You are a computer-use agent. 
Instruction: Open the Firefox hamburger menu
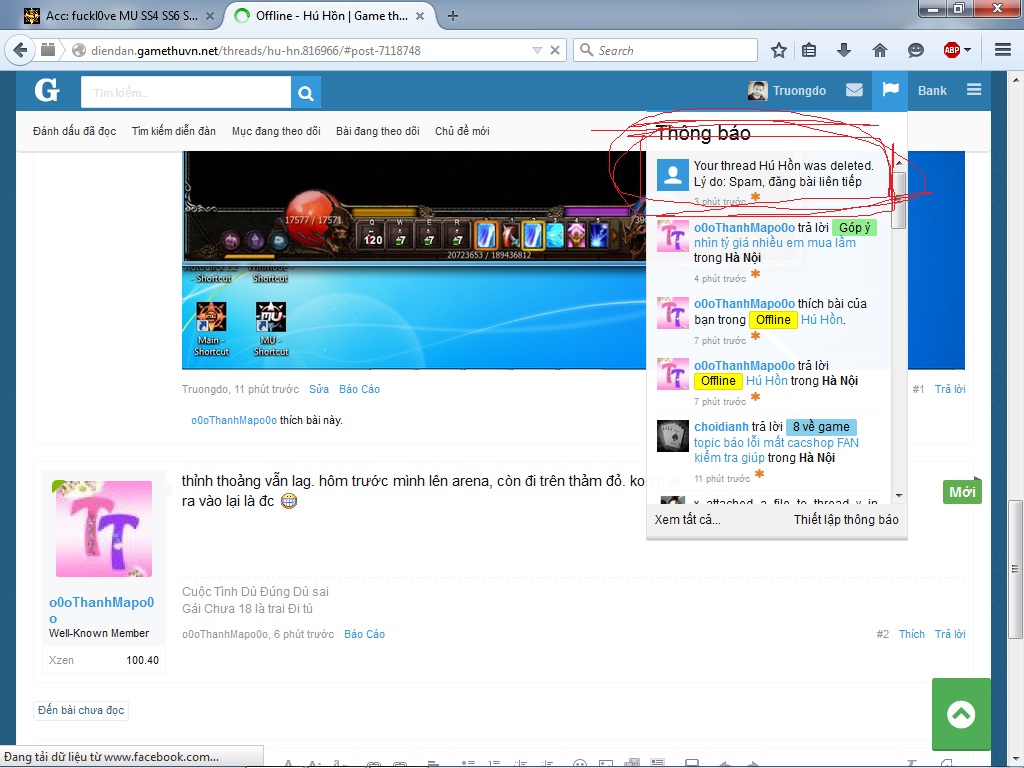(1002, 50)
